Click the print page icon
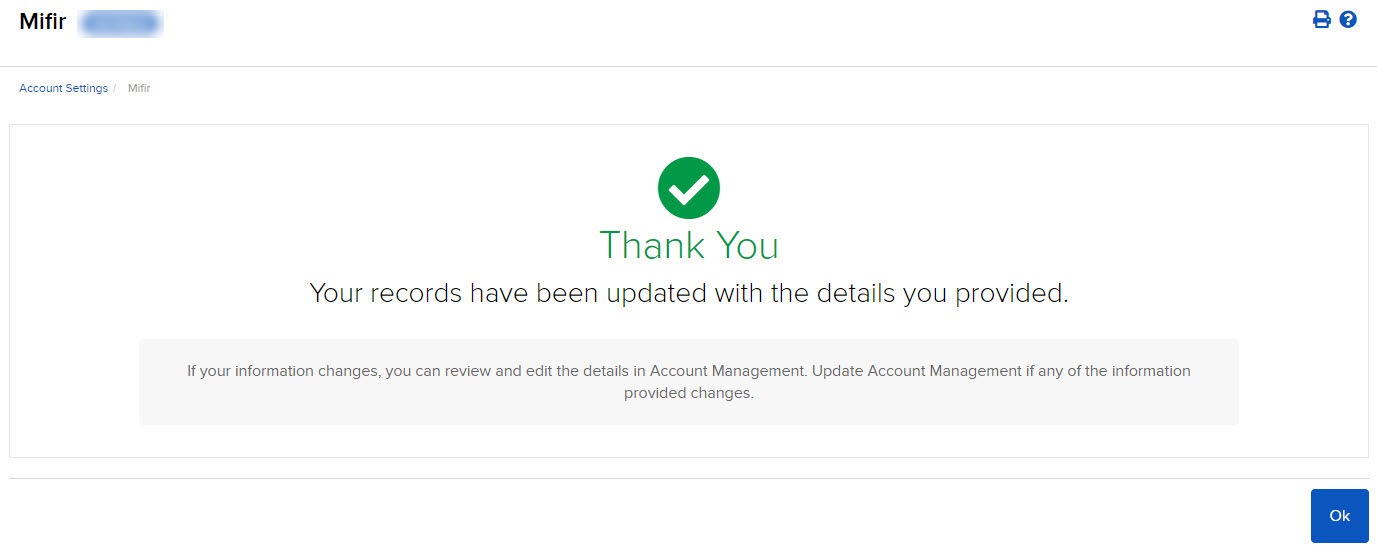Image resolution: width=1377 pixels, height=552 pixels. [x=1321, y=20]
